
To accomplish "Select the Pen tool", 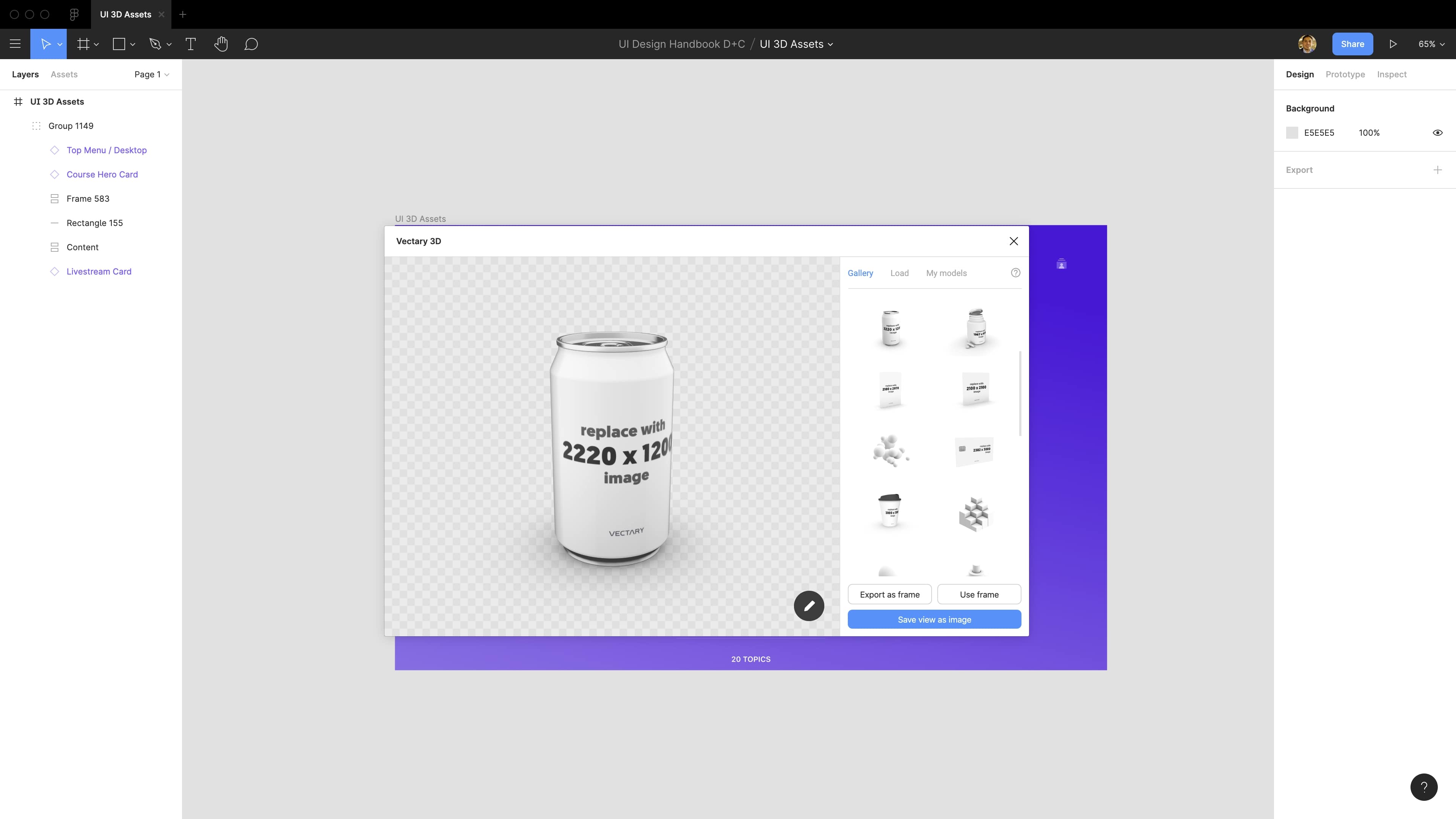I will tap(156, 44).
